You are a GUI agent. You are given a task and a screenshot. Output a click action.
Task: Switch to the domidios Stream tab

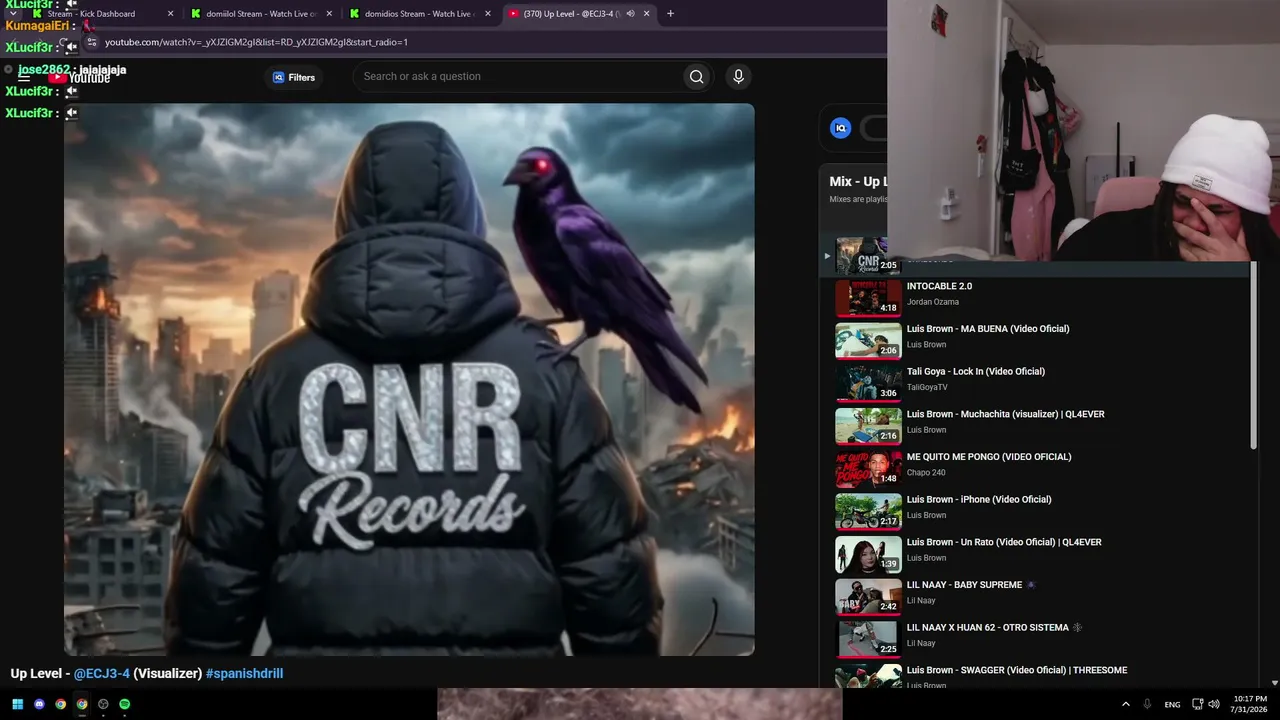420,14
